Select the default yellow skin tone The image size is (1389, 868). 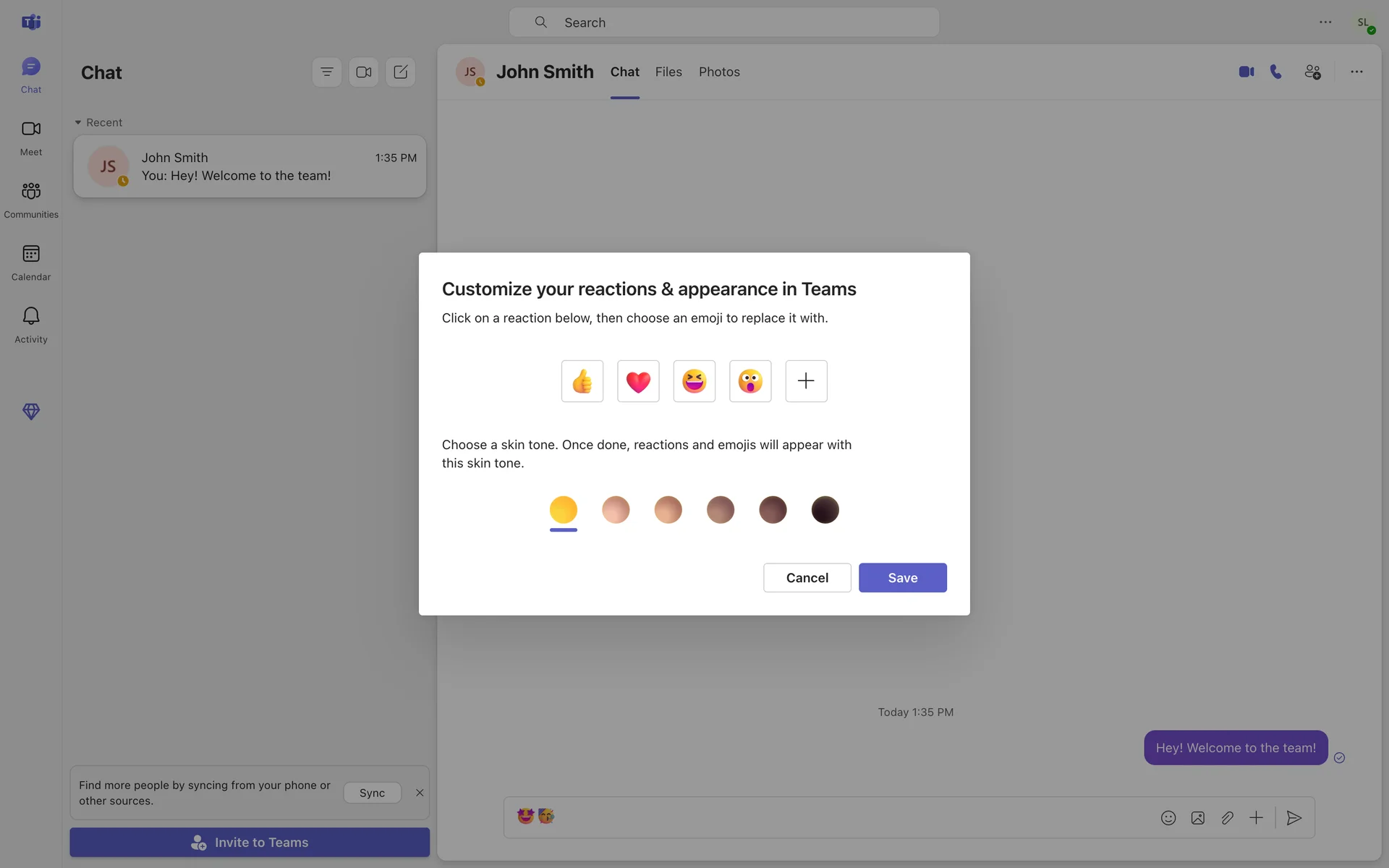coord(564,510)
